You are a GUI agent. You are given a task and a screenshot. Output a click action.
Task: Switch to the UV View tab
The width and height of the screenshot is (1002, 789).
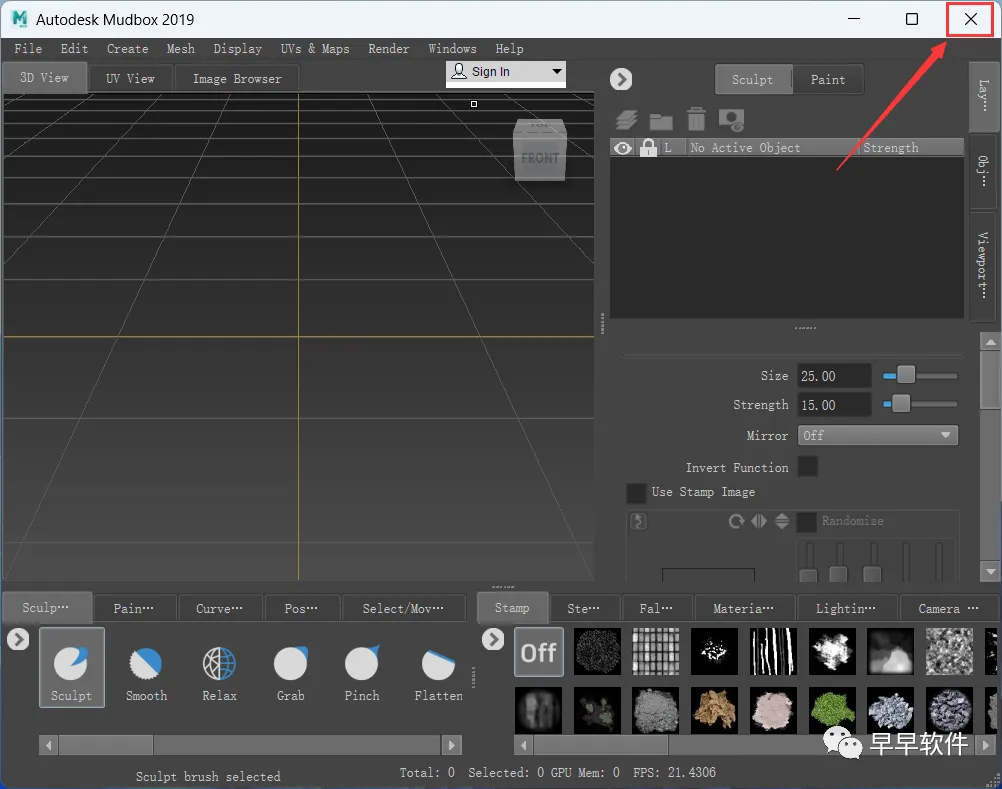130,79
